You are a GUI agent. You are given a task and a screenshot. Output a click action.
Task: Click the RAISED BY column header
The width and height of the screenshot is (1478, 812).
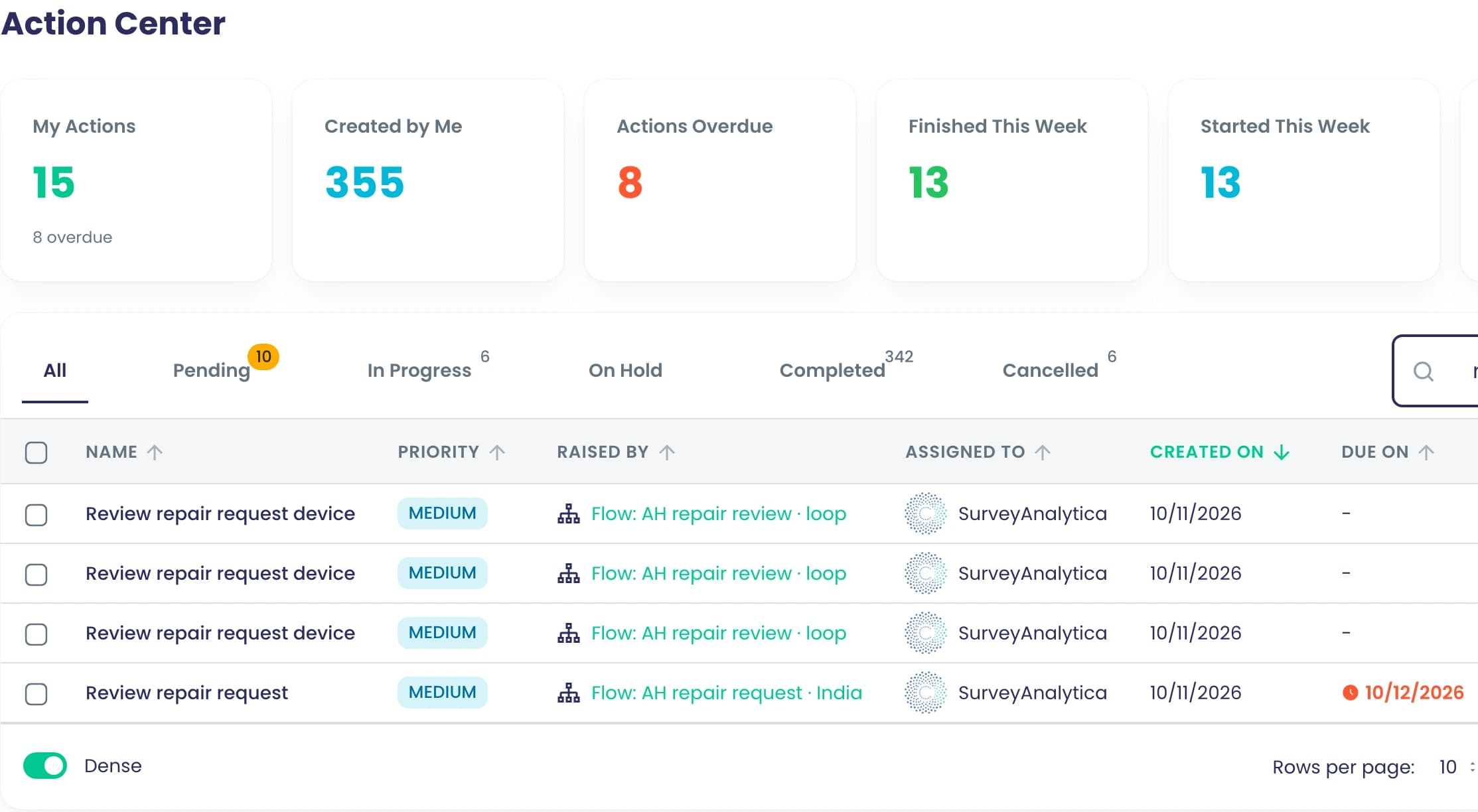603,452
